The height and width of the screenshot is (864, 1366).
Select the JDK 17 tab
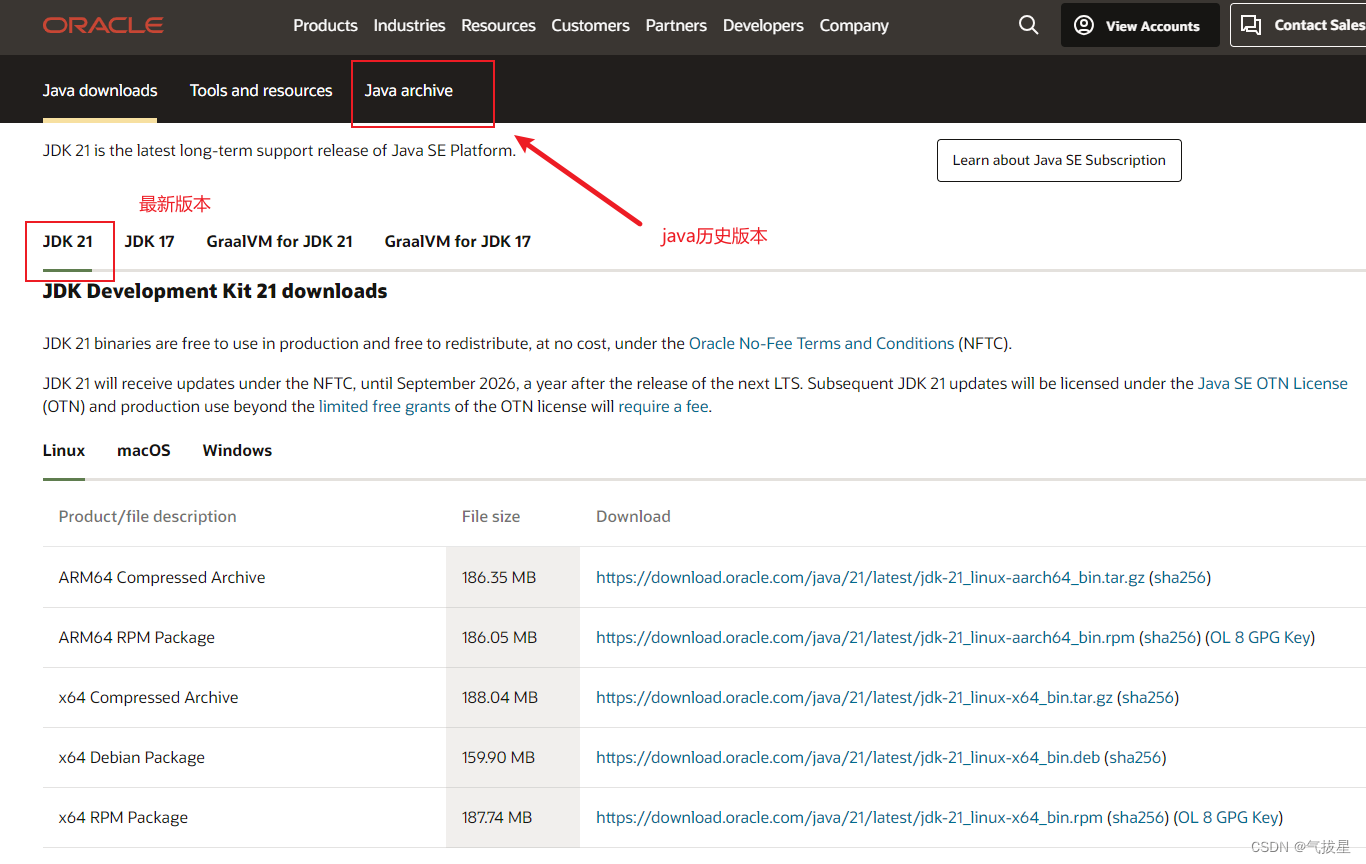pyautogui.click(x=149, y=241)
